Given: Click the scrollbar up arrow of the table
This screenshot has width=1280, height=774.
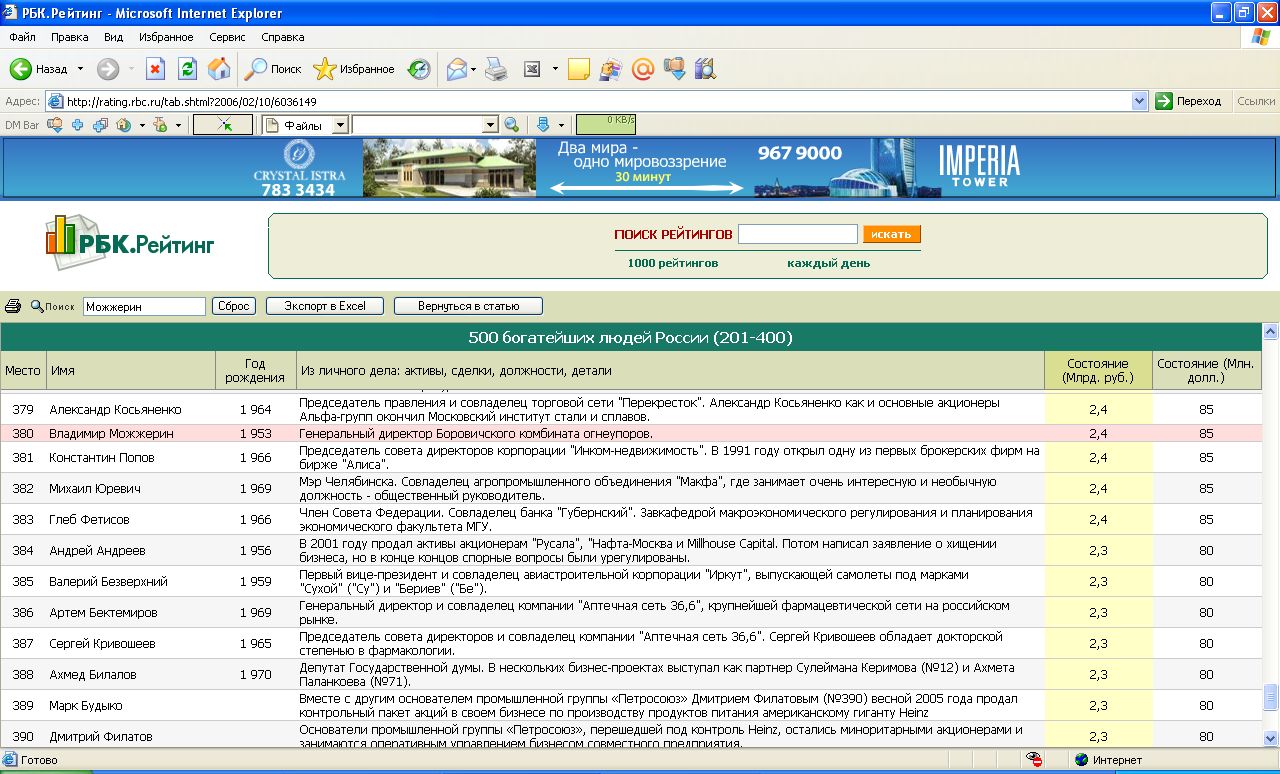Looking at the screenshot, I should point(1270,331).
